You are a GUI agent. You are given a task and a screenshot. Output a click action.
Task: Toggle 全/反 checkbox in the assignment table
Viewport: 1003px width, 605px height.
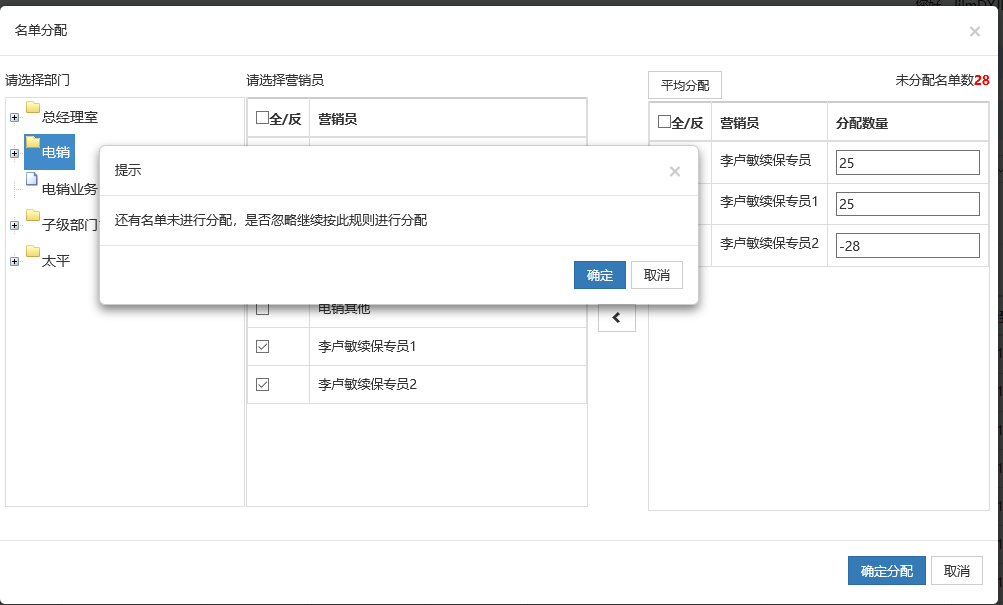(664, 122)
